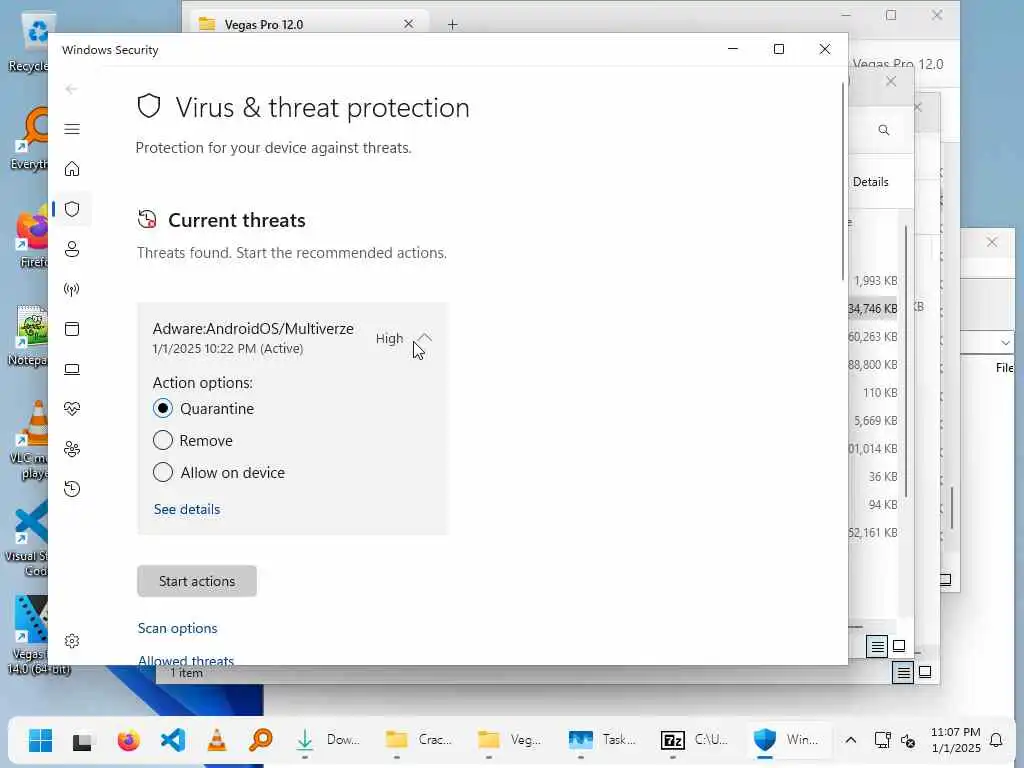Viewport: 1024px width, 768px height.
Task: Add a new tab in File Explorer
Action: tap(453, 25)
